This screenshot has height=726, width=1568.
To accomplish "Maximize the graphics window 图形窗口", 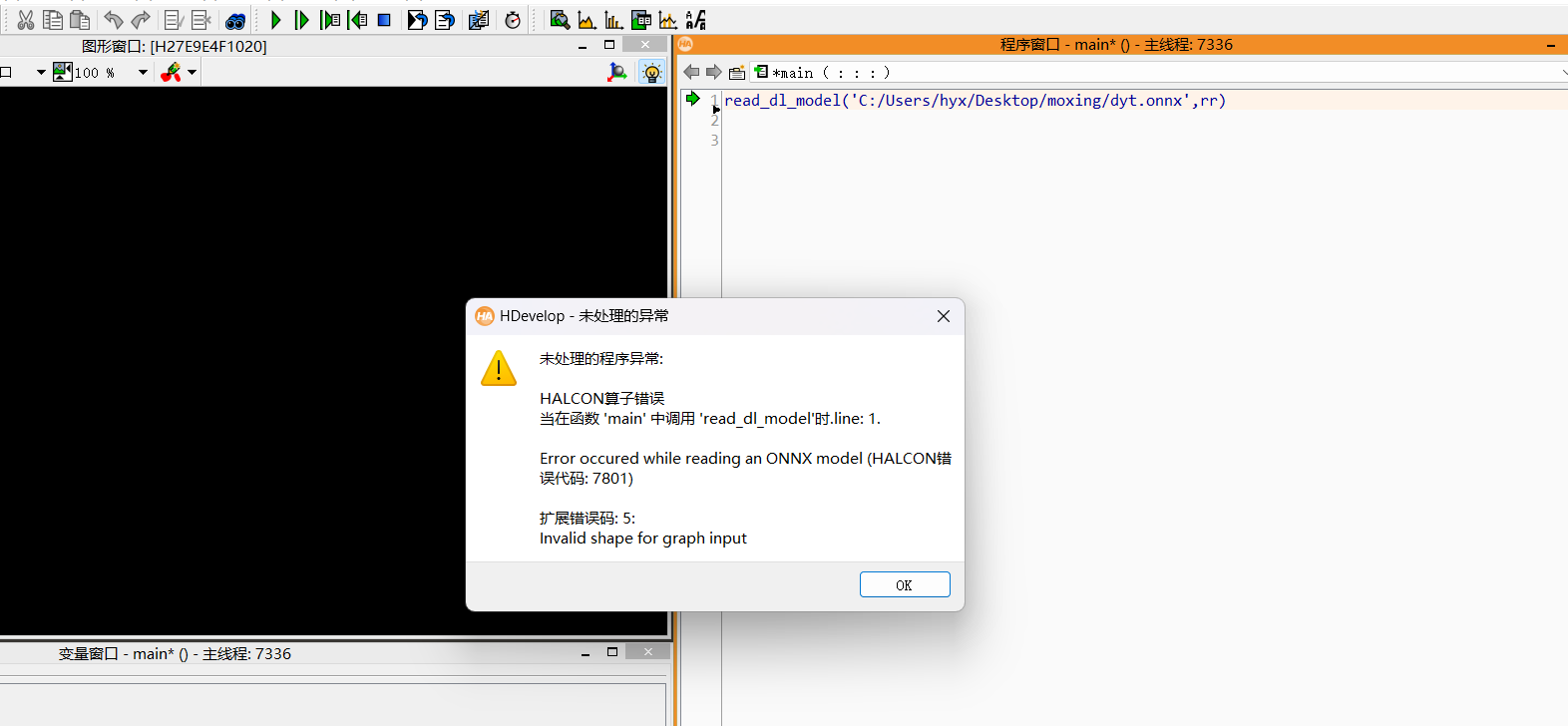I will point(609,45).
